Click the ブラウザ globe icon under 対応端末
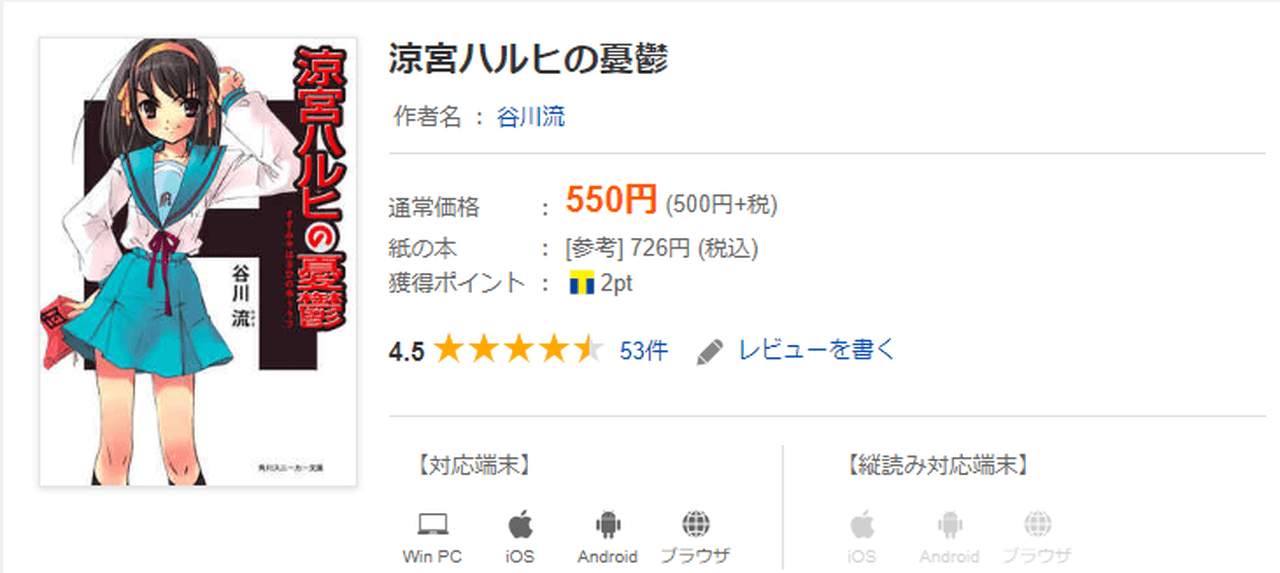The image size is (1280, 573). (695, 524)
